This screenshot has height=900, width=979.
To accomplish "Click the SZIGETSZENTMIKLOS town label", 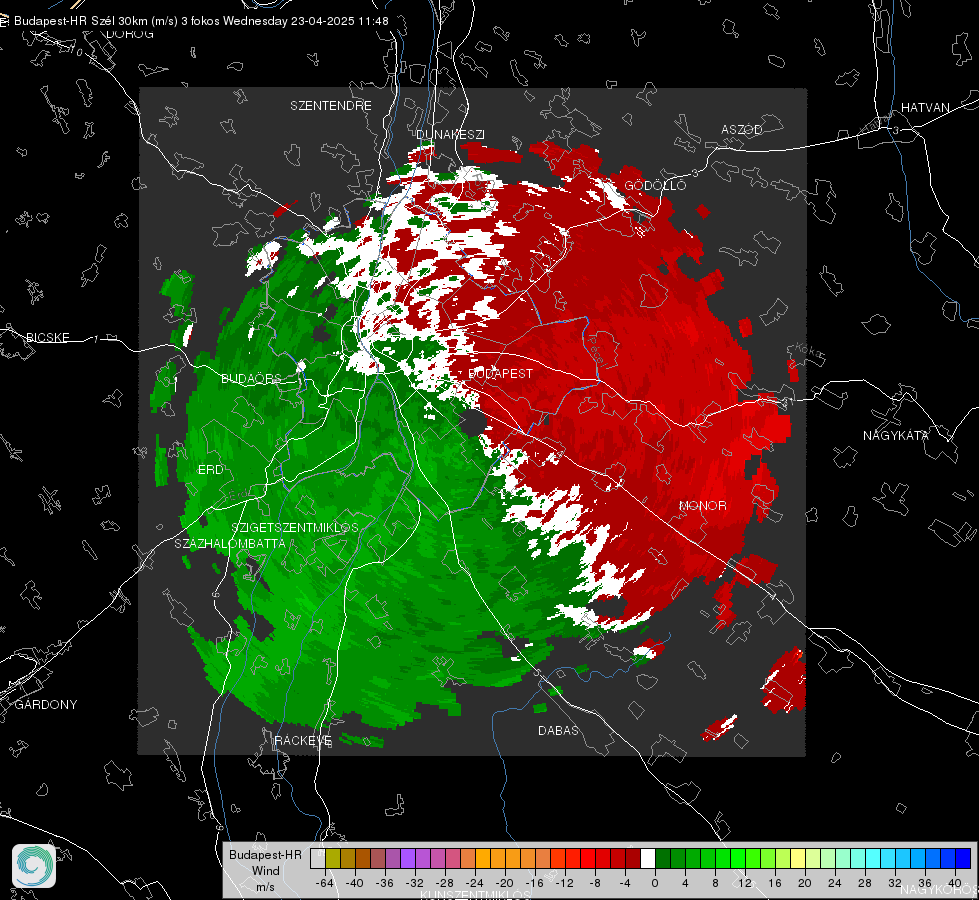I will coord(295,527).
